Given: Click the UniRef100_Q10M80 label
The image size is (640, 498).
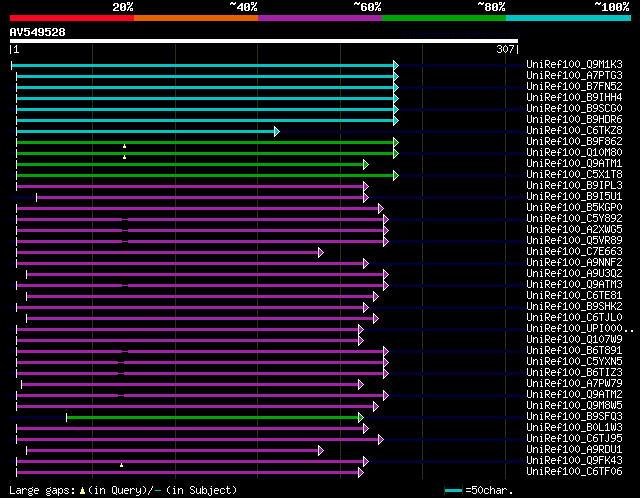Looking at the screenshot, I should 574,153.
